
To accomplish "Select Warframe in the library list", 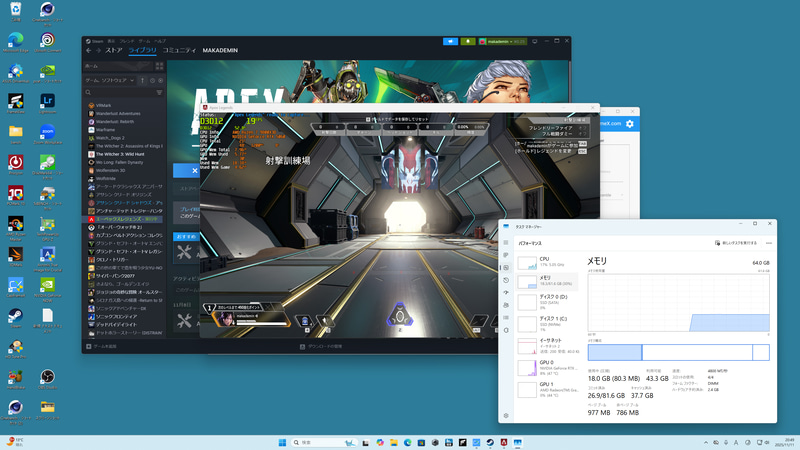I will [x=105, y=130].
